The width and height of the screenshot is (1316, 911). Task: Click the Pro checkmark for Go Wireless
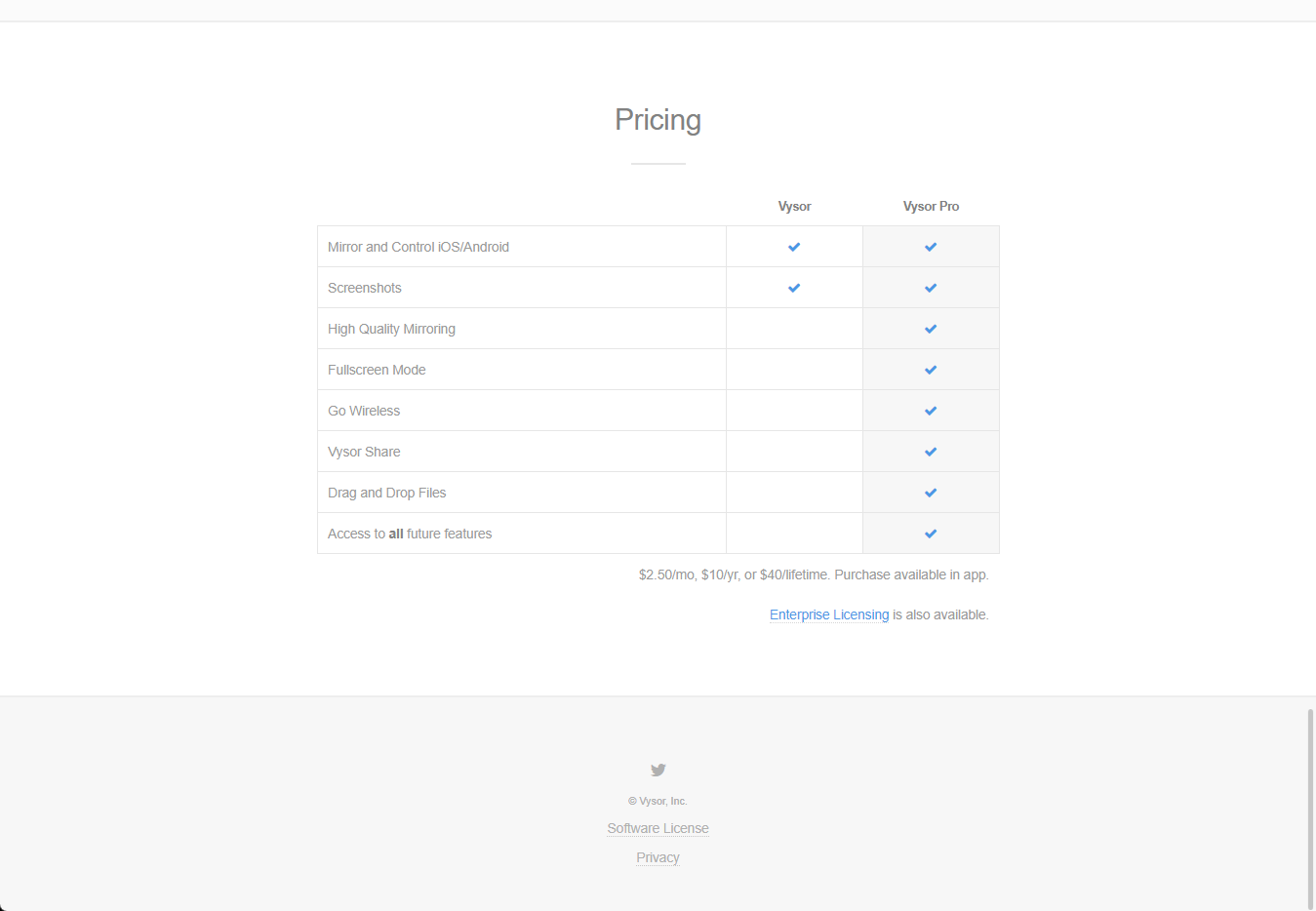coord(931,411)
